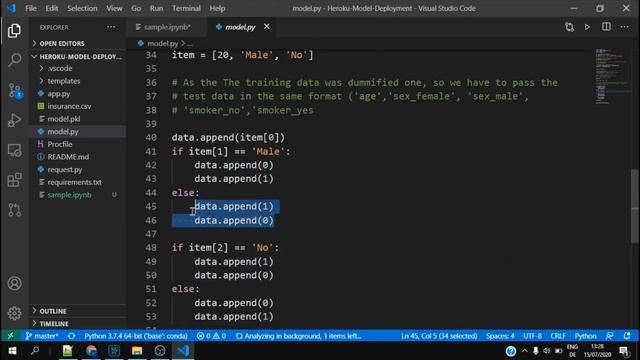This screenshot has height=360, width=640.
Task: Click the Open Changes icon in editor toolbar
Action: (569, 27)
